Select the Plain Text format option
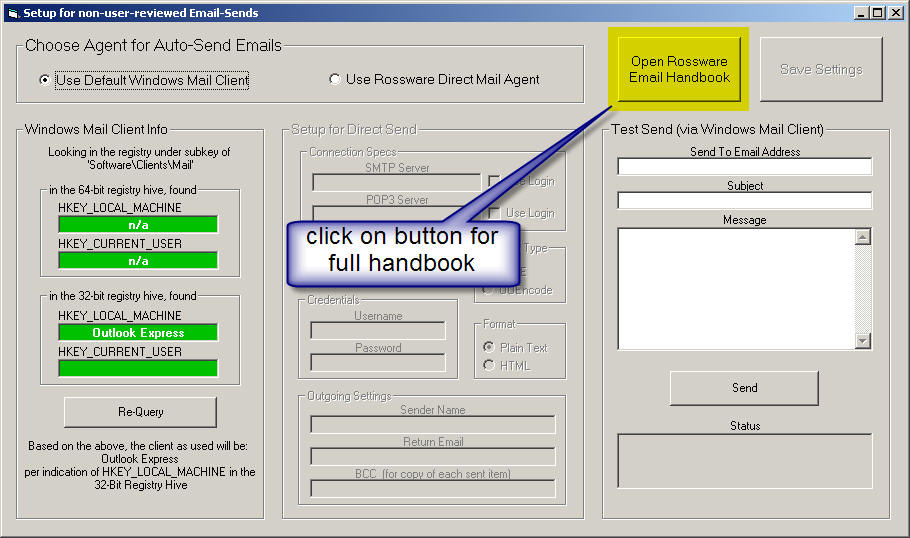 click(488, 347)
